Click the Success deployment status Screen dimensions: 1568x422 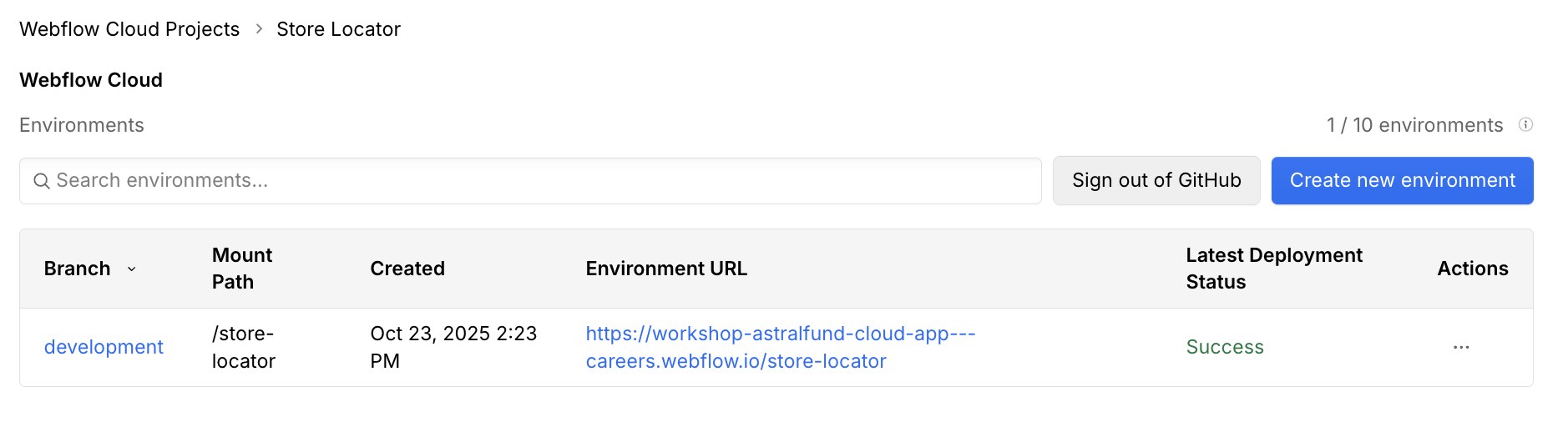[x=1225, y=347]
